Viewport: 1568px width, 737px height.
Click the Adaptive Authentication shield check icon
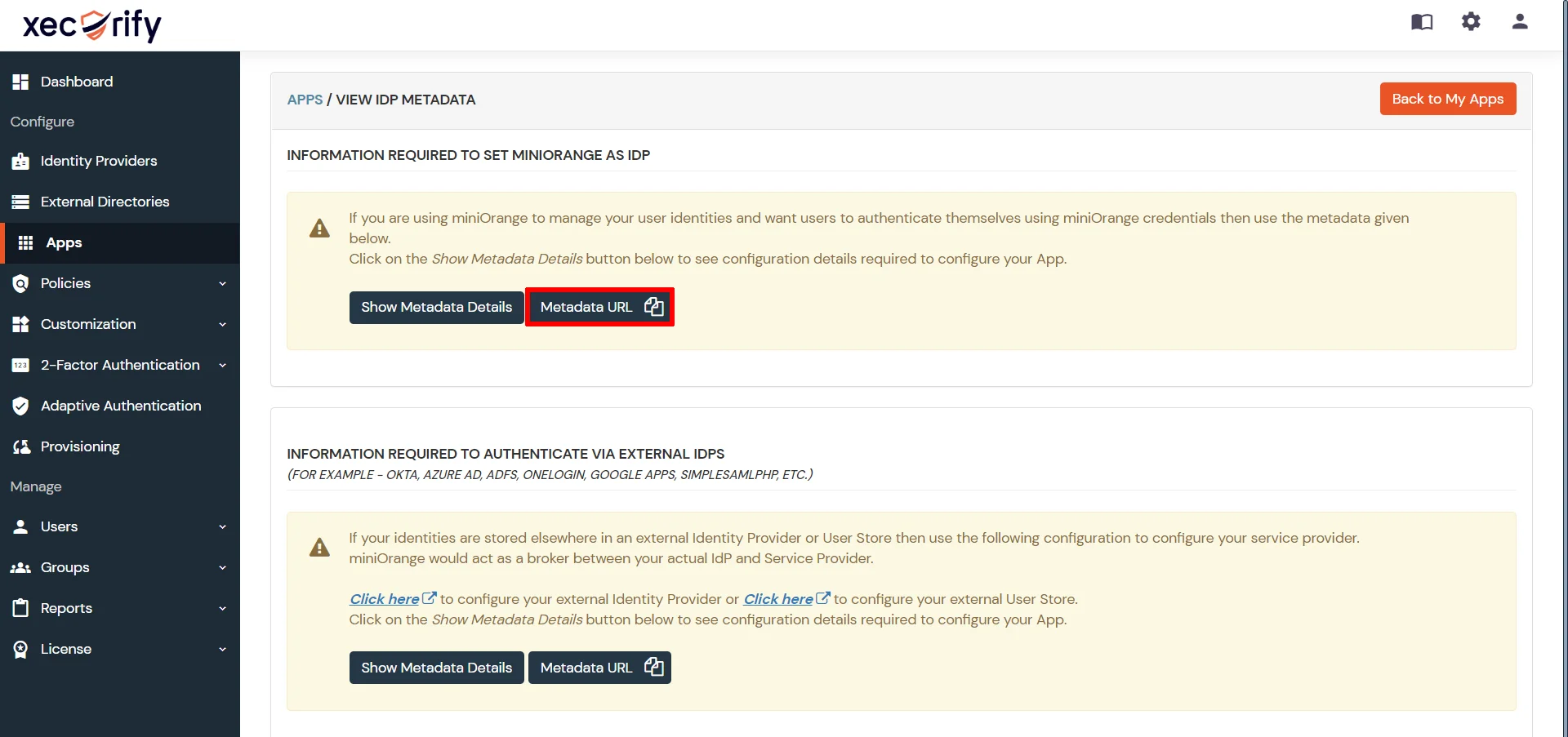coord(20,406)
